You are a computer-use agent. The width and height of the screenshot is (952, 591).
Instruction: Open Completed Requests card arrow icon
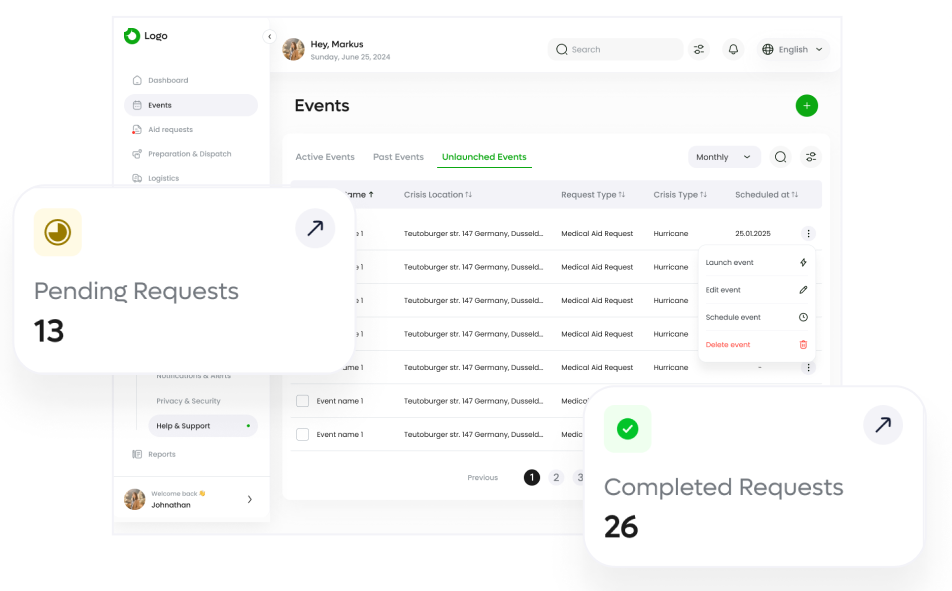coord(882,425)
